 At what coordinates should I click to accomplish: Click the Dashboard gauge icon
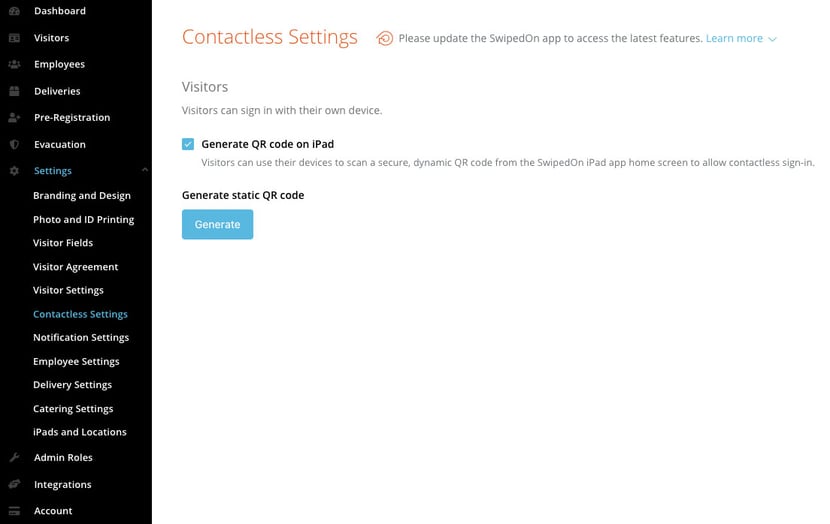click(14, 11)
